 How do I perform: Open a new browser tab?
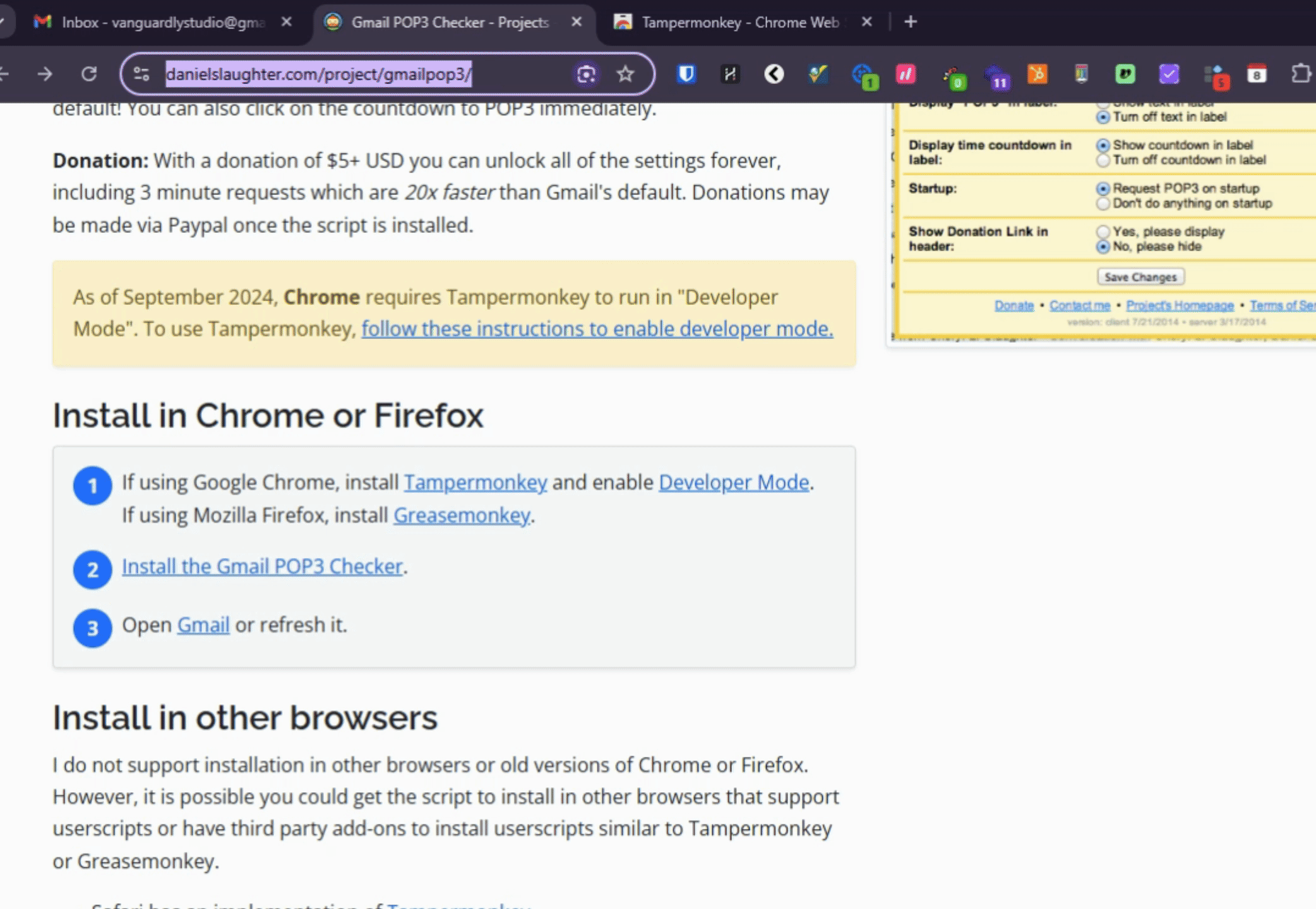pyautogui.click(x=910, y=22)
